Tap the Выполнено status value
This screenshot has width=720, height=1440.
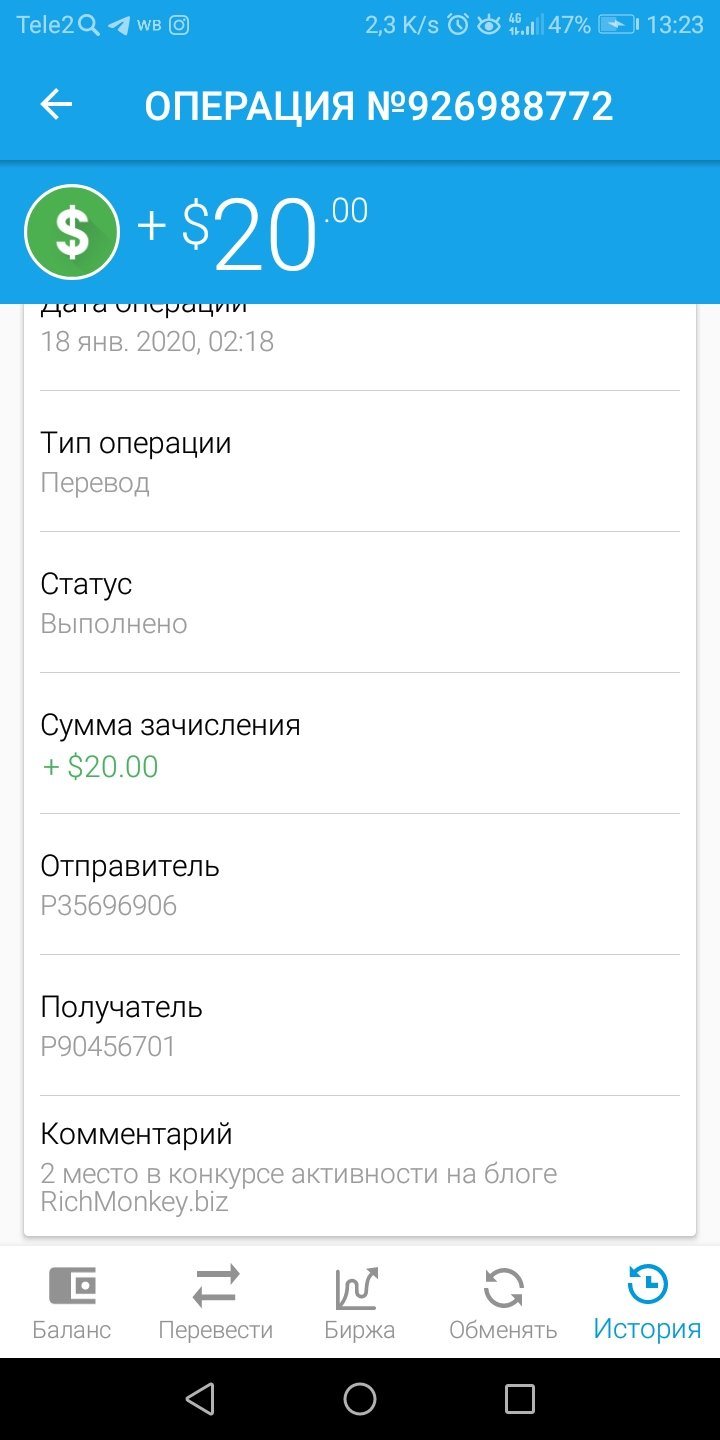point(114,624)
